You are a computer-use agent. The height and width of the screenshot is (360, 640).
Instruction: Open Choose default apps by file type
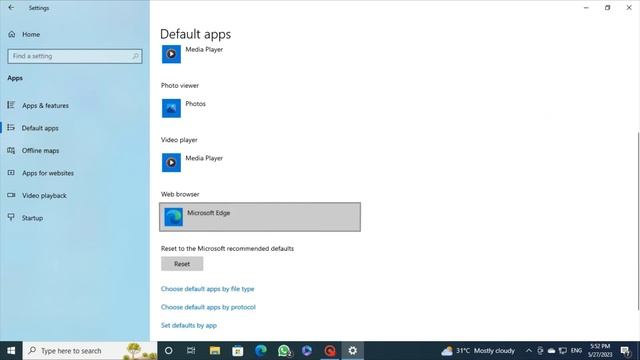pos(207,289)
